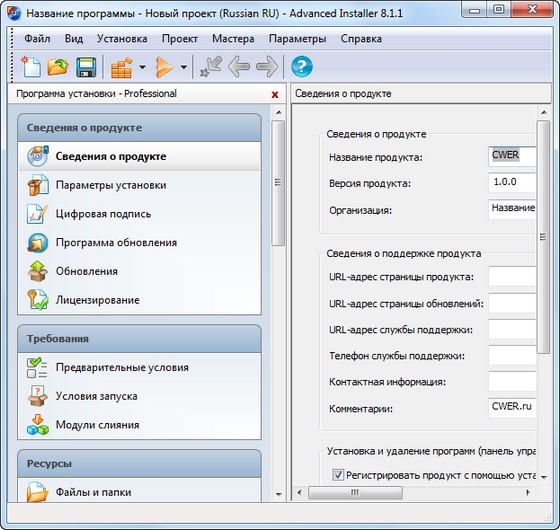Click the sidebar vertical scrollbar thumb
The image size is (560, 530).
(x=278, y=183)
